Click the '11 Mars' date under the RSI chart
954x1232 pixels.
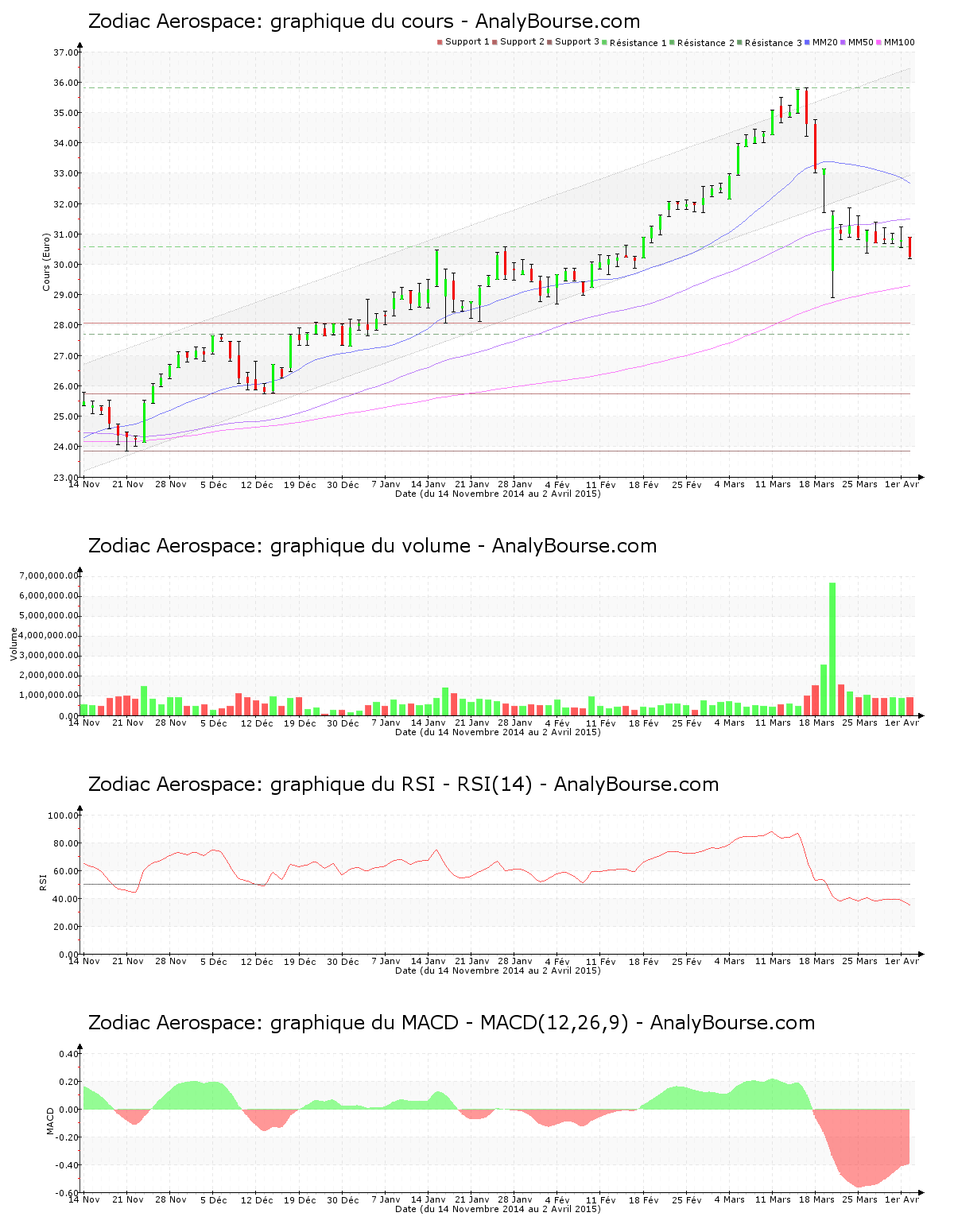(x=773, y=961)
